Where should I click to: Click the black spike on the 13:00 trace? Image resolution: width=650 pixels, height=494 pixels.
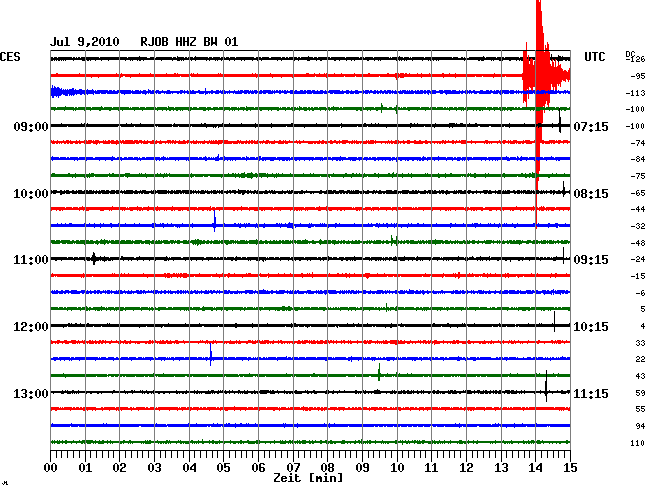click(x=546, y=386)
